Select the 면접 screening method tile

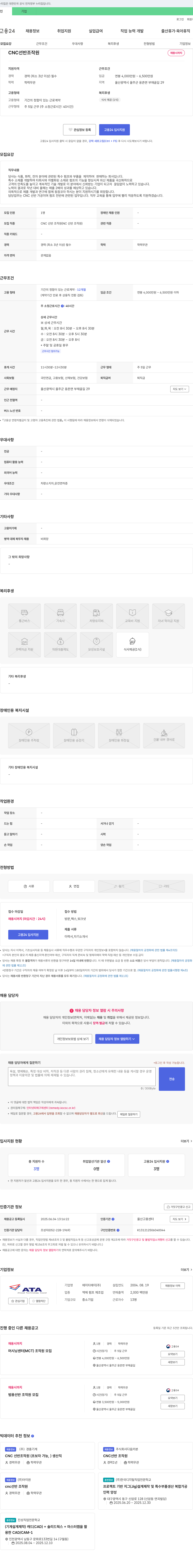pos(74,886)
